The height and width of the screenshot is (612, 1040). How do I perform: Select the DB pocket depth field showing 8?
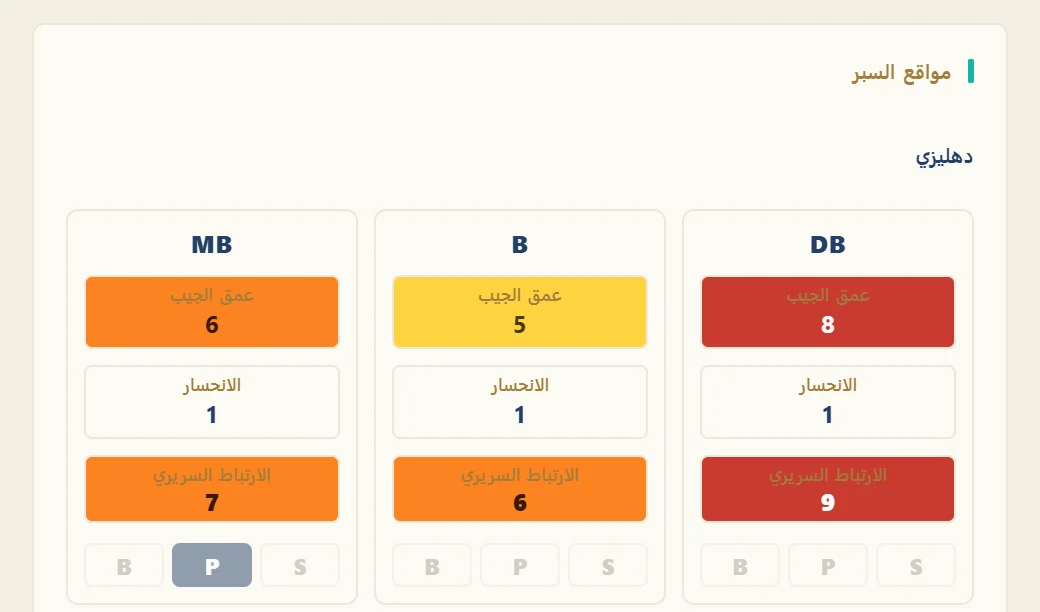(828, 312)
